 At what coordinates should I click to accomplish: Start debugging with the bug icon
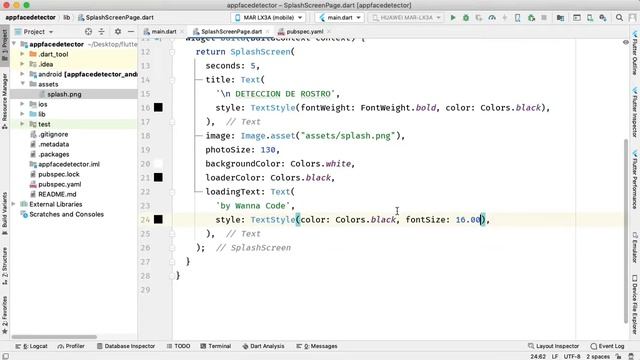click(x=466, y=18)
